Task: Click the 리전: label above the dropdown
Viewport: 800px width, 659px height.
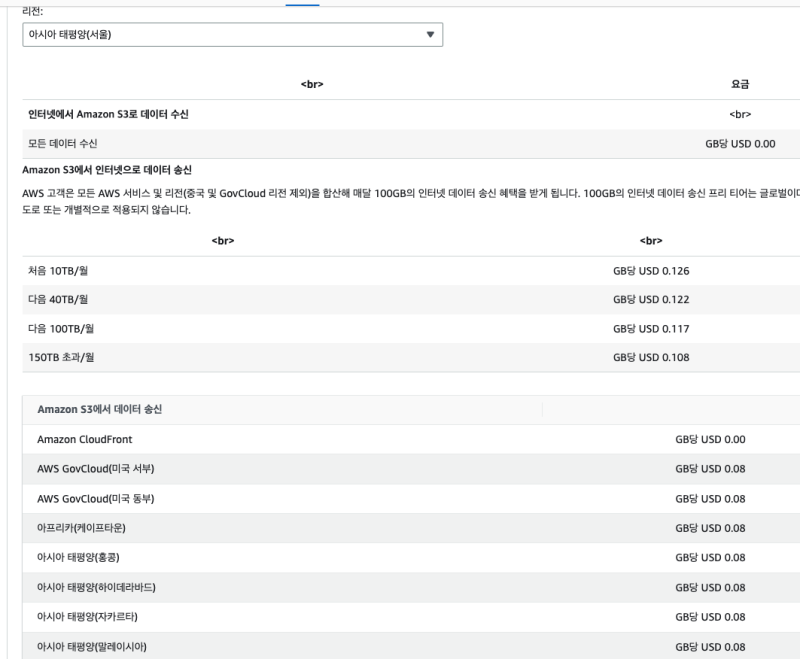Action: coord(33,11)
